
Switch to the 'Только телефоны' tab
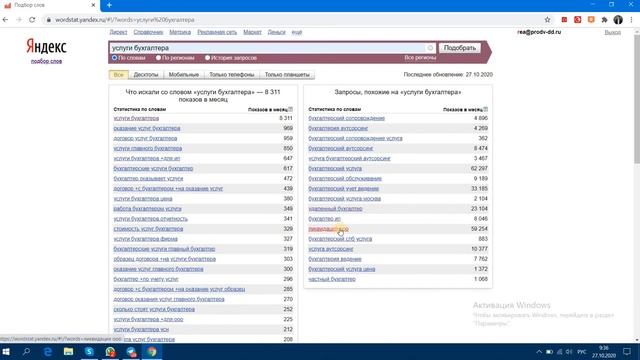tap(231, 75)
